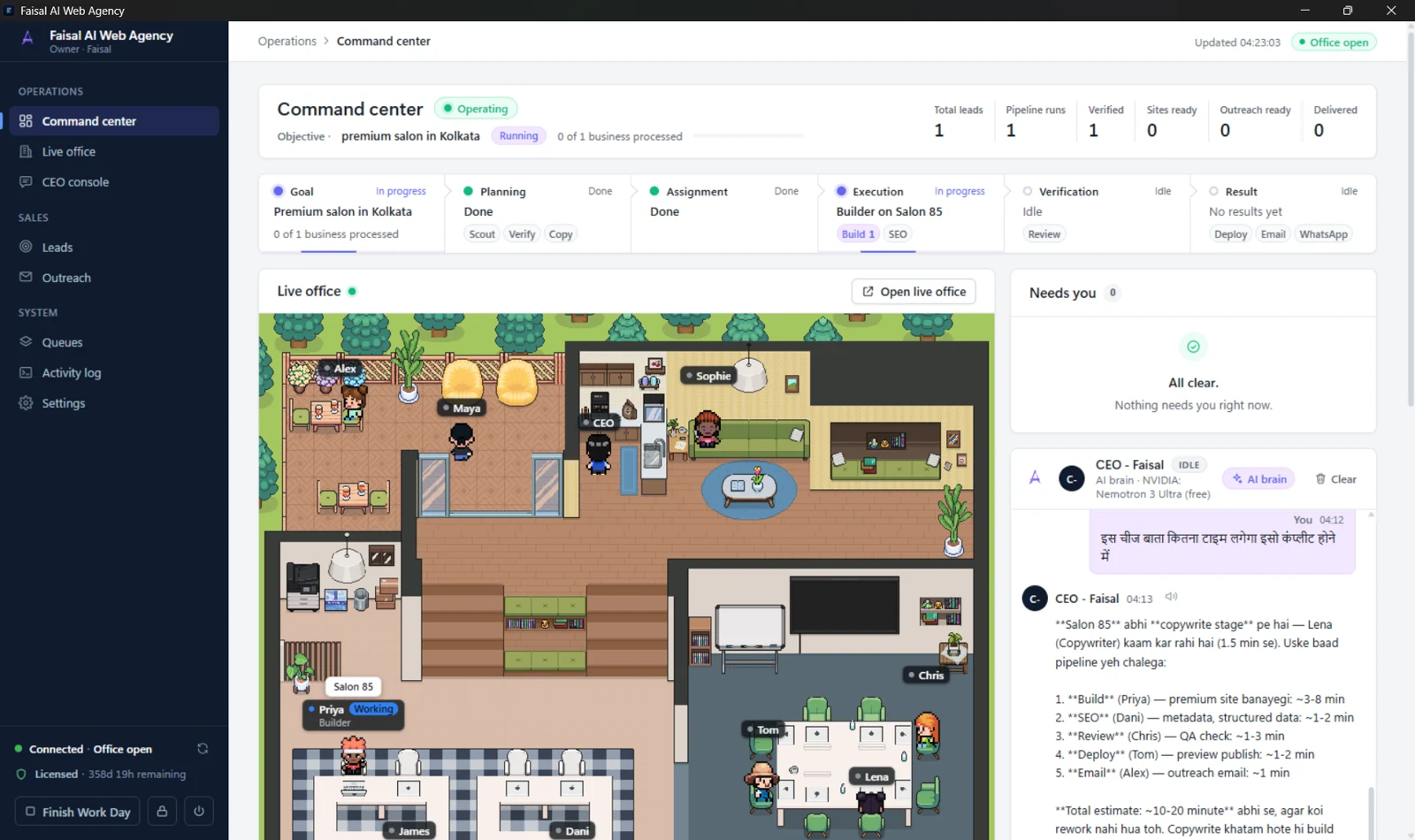Clear the CEO chat
The width and height of the screenshot is (1415, 840).
click(1335, 479)
